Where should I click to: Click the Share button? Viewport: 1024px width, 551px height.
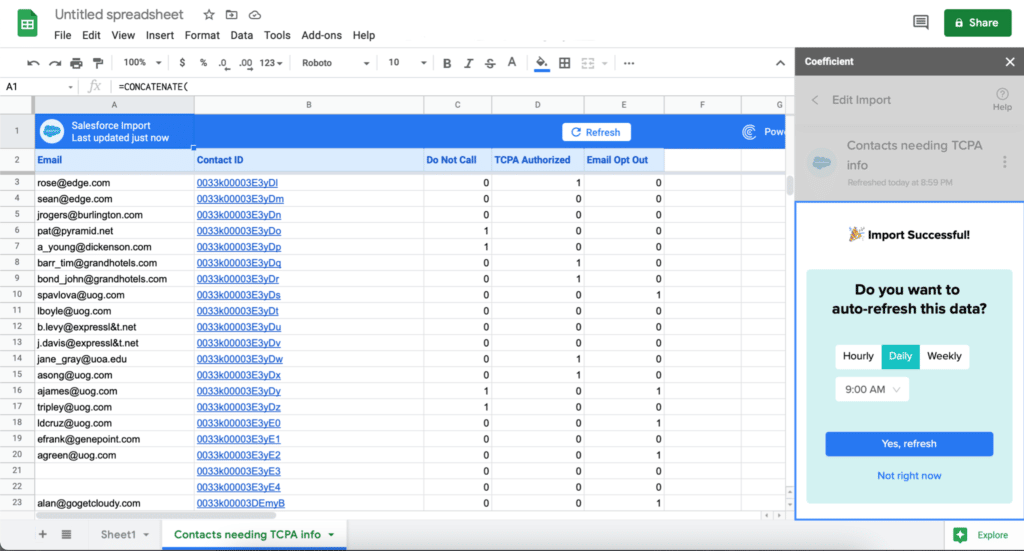tap(977, 23)
